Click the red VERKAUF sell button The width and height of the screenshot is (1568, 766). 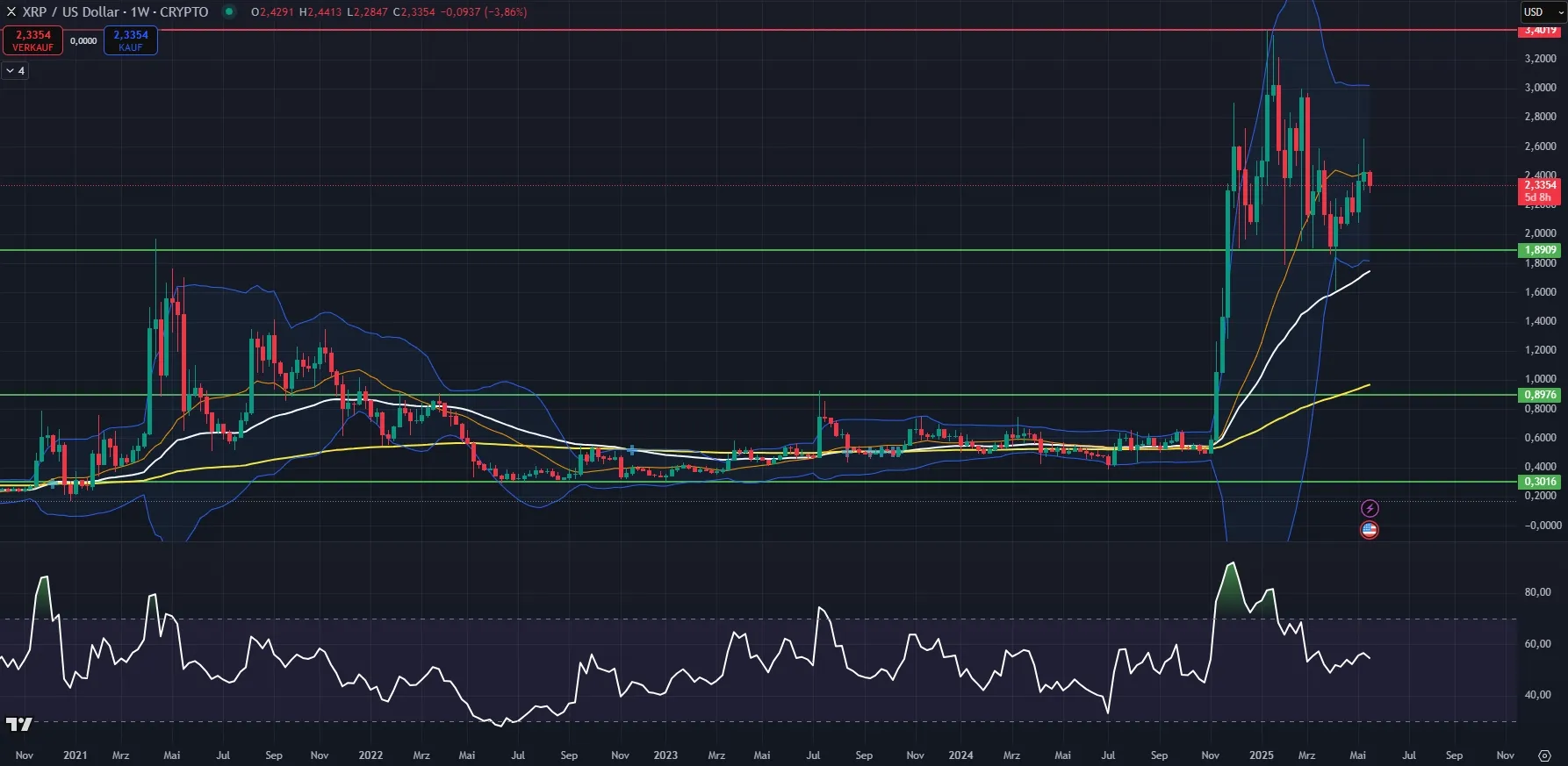[33, 40]
